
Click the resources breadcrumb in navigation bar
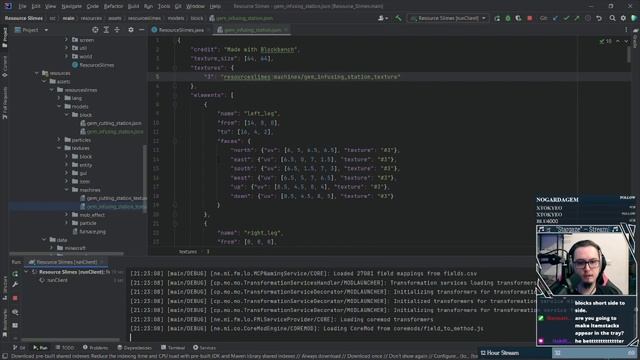pyautogui.click(x=91, y=18)
